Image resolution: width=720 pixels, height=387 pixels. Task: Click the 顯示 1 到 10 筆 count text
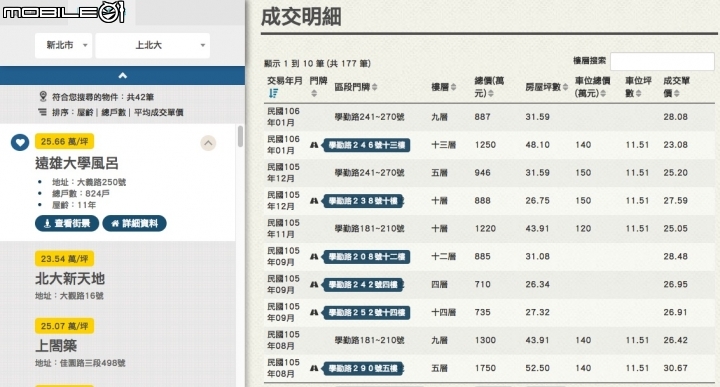click(x=317, y=63)
